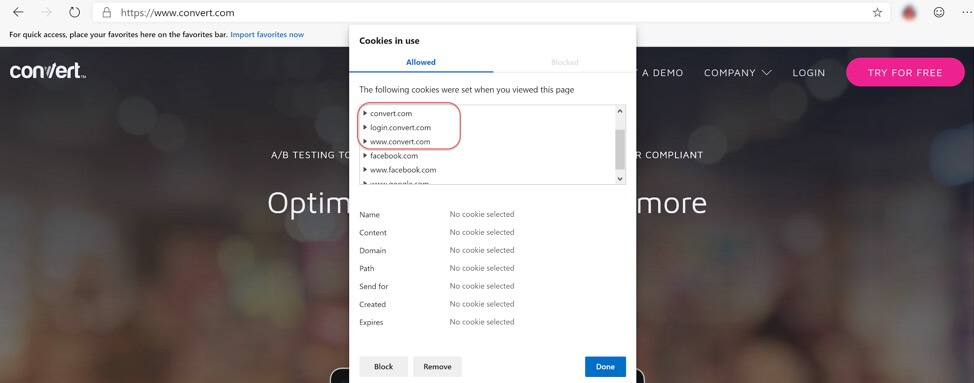This screenshot has height=383, width=974.
Task: Open the browser settings ellipsis menu
Action: [966, 12]
